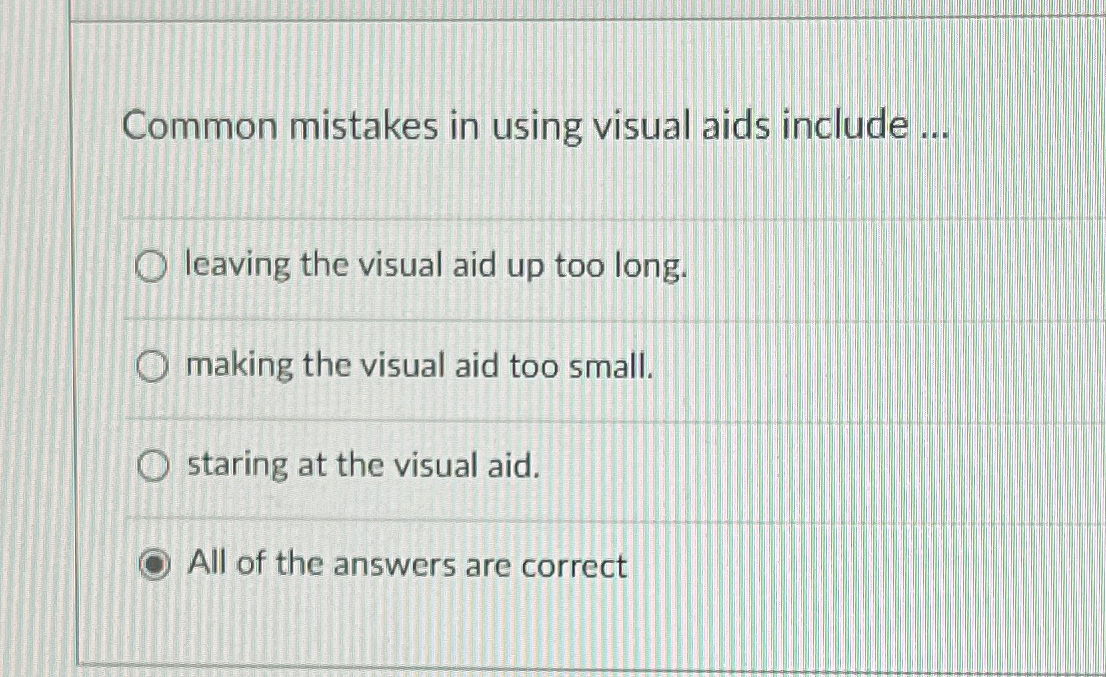The width and height of the screenshot is (1106, 677).
Task: Select 'making the visual aid too small' option
Action: 150,367
